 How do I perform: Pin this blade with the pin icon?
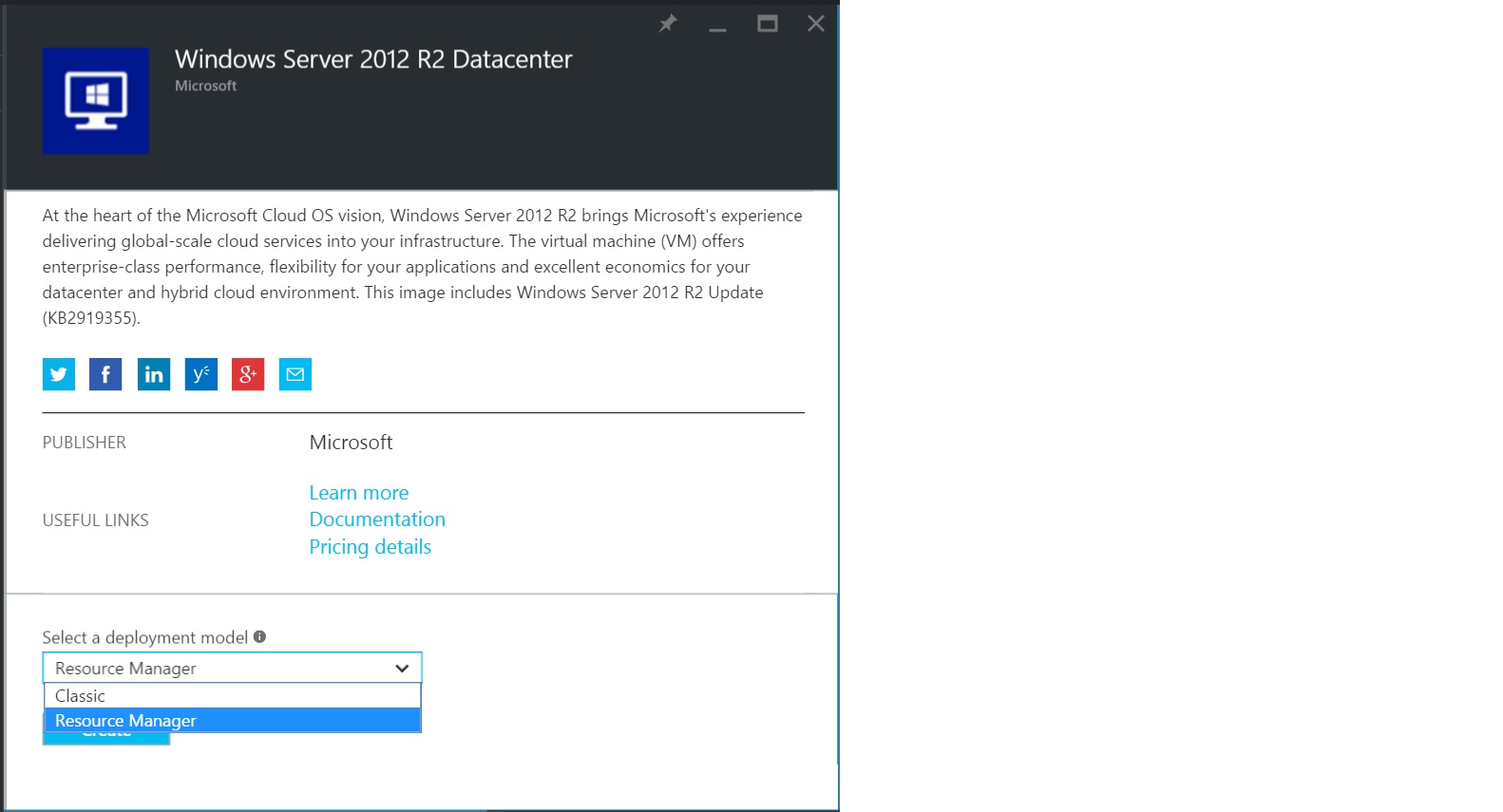tap(668, 24)
